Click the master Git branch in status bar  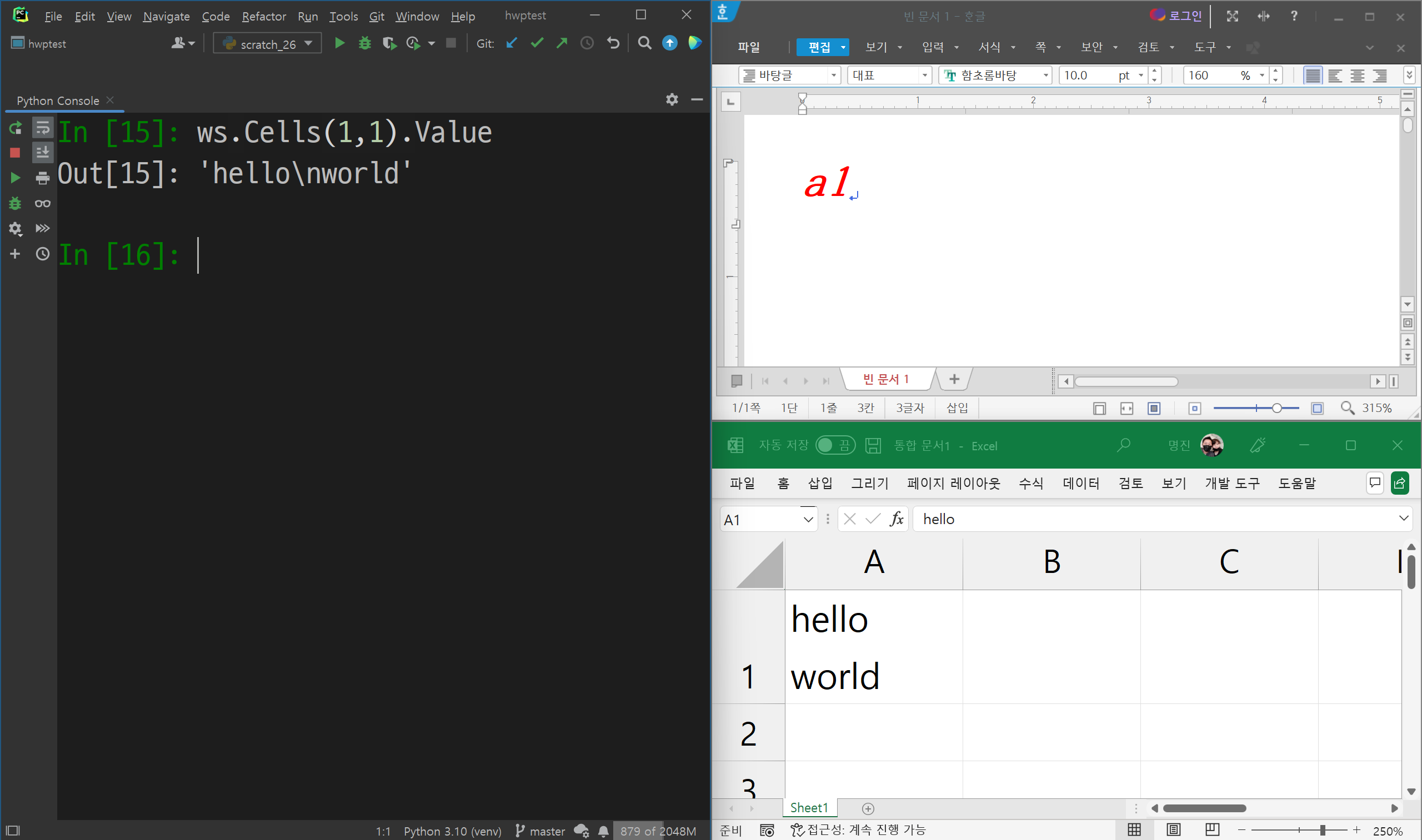click(540, 831)
